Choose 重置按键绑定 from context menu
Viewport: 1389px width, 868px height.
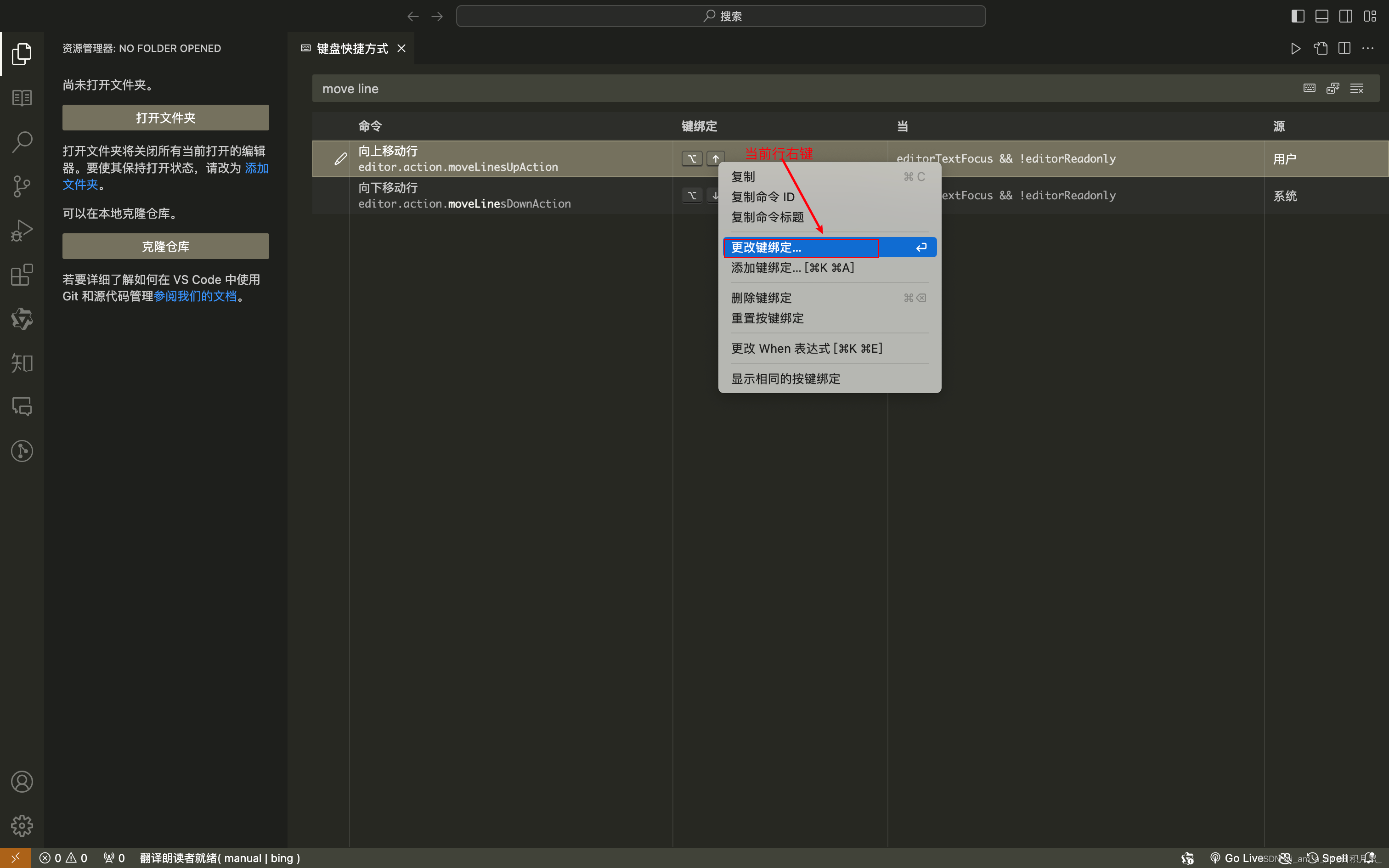pyautogui.click(x=768, y=318)
